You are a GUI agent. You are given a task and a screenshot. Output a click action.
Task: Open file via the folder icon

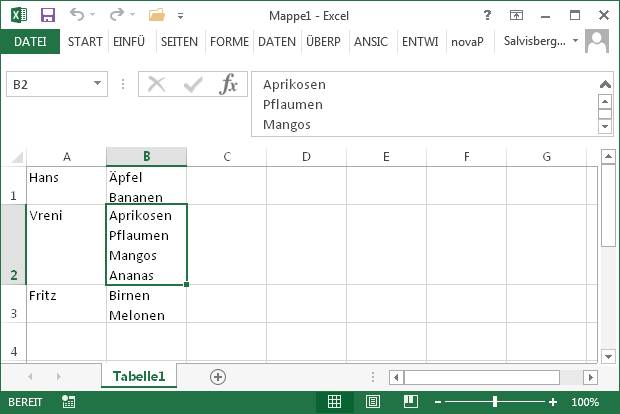click(157, 15)
